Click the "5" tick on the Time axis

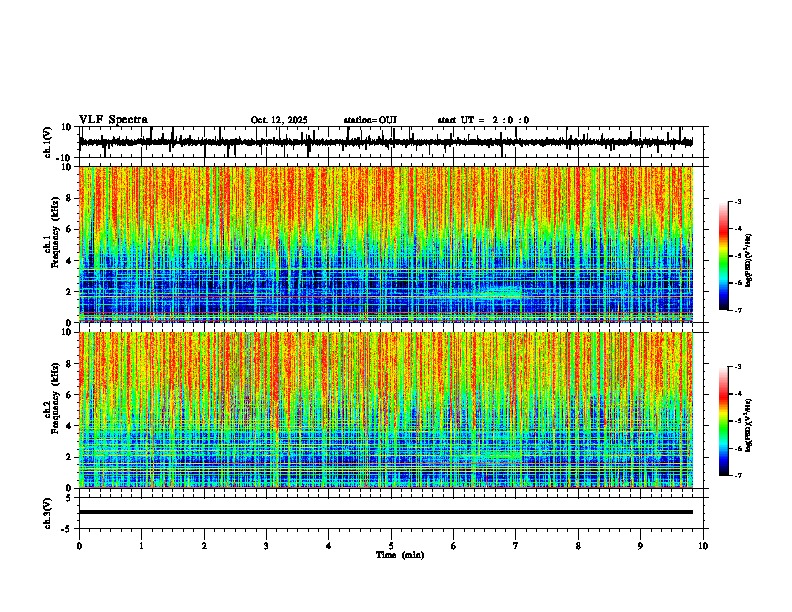coord(391,546)
